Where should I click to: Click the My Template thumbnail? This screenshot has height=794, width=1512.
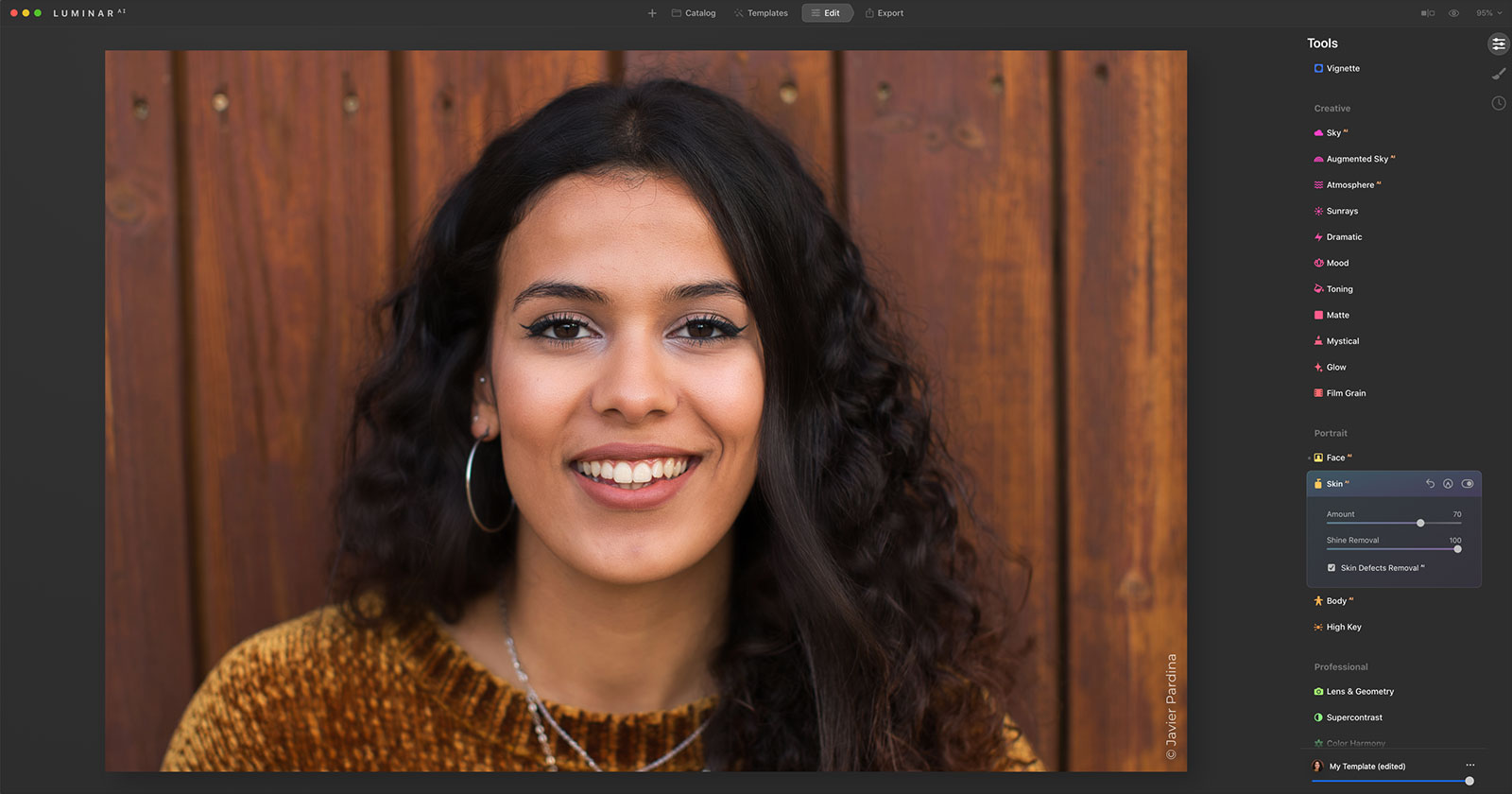pyautogui.click(x=1317, y=766)
